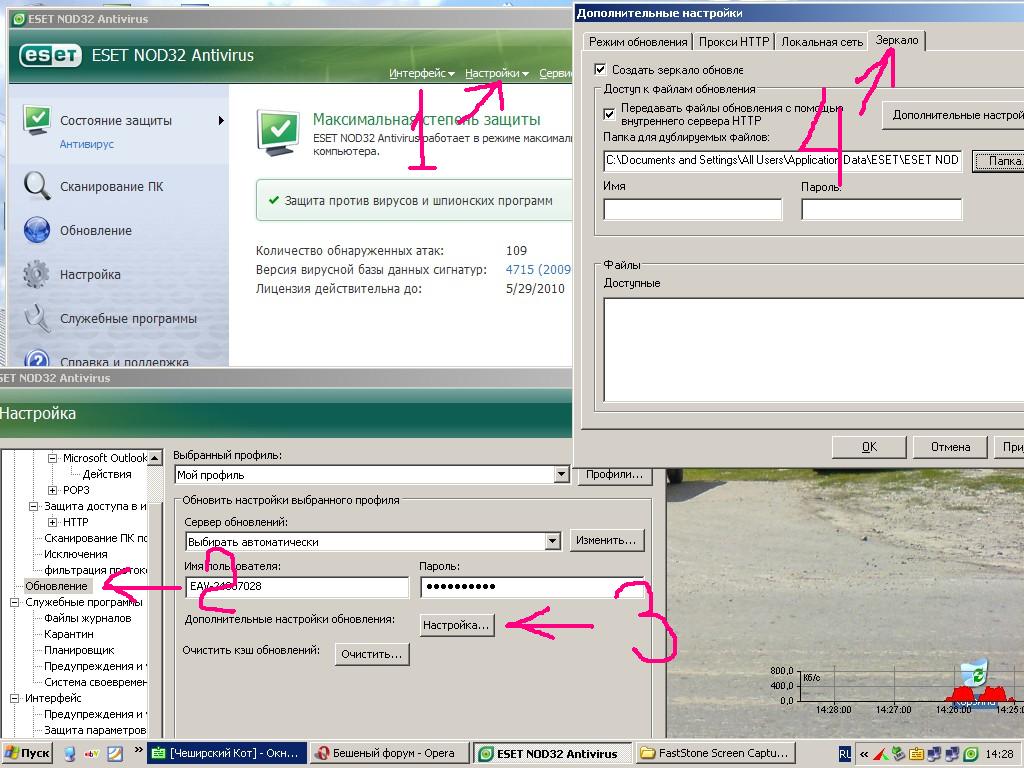Viewport: 1024px width, 768px height.
Task: Expand the POP3 tree node
Action: (x=53, y=490)
